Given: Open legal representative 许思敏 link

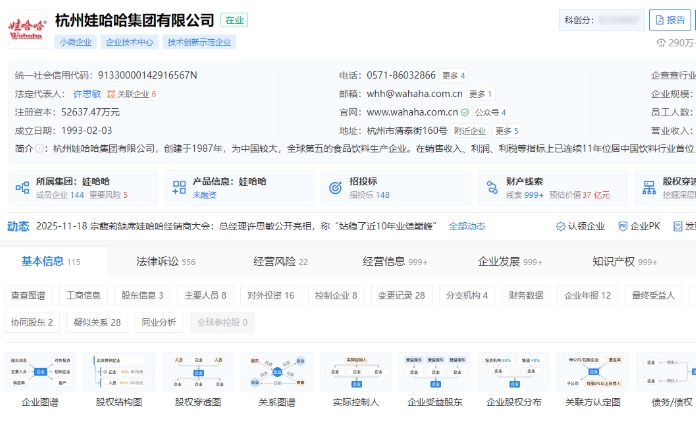Looking at the screenshot, I should click(x=87, y=94).
